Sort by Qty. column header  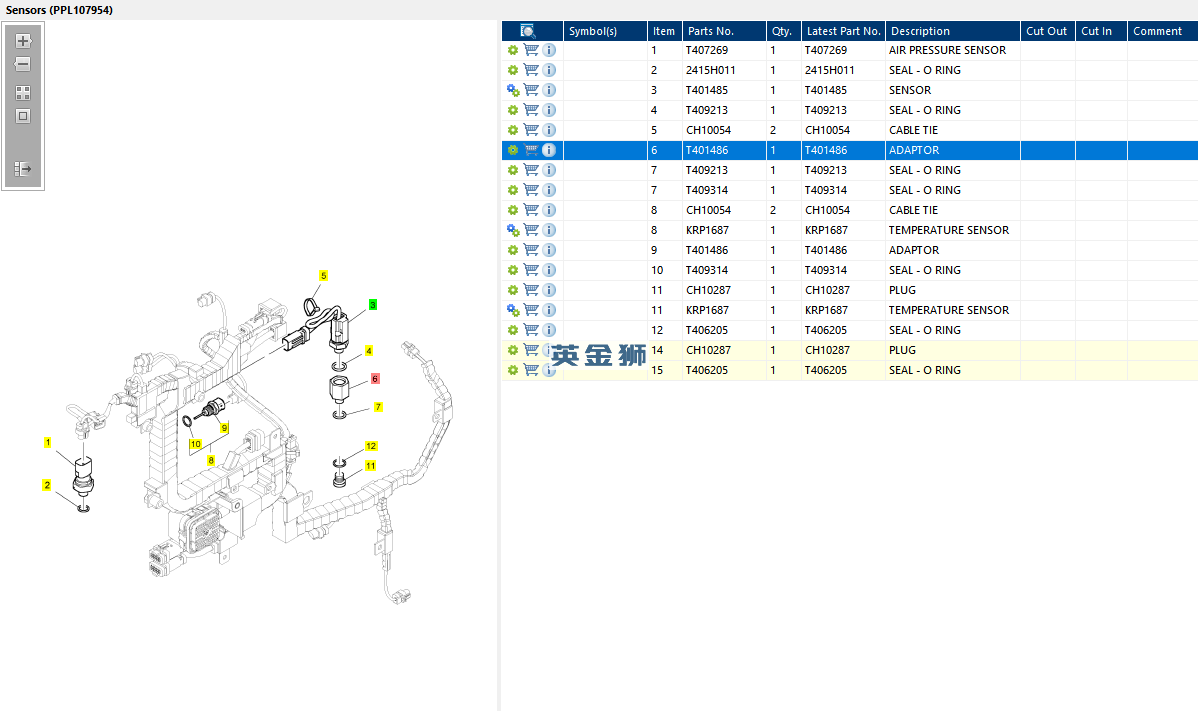(784, 31)
